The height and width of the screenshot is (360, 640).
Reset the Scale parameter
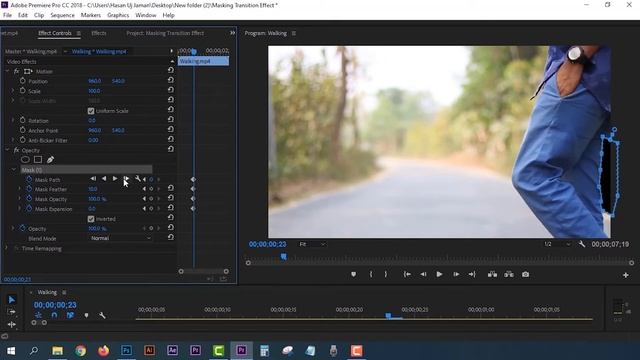click(x=171, y=90)
